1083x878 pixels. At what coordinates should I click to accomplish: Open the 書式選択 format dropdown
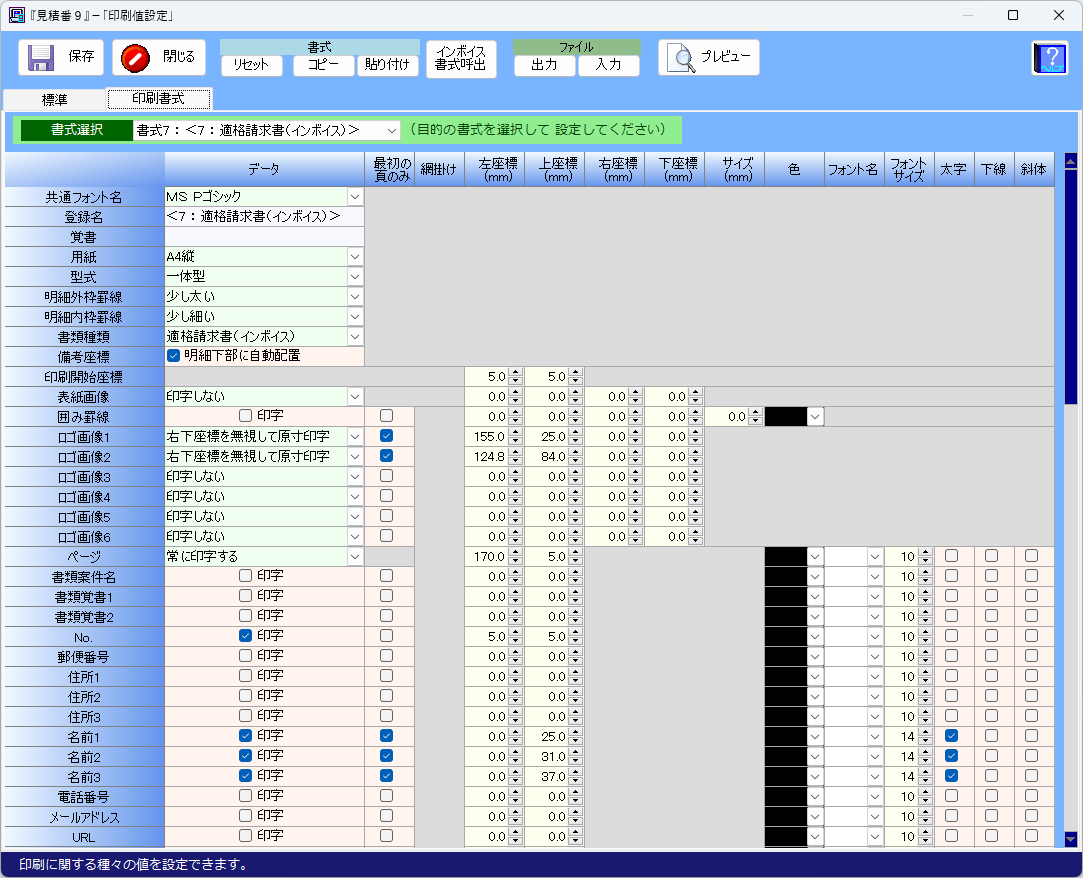click(x=392, y=130)
